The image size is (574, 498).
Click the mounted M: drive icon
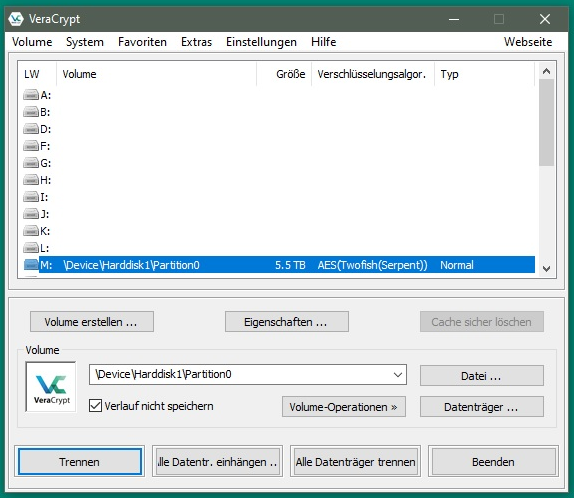click(x=31, y=265)
